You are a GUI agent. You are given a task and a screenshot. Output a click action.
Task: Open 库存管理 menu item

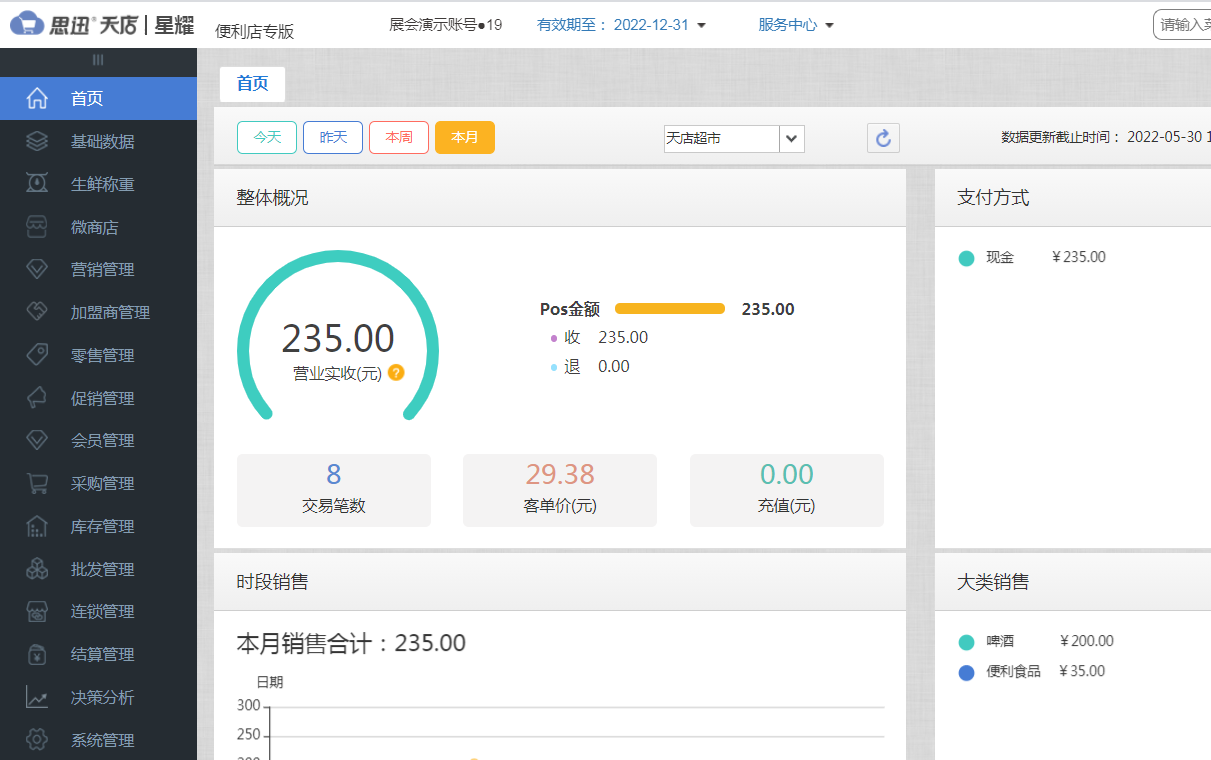point(98,526)
